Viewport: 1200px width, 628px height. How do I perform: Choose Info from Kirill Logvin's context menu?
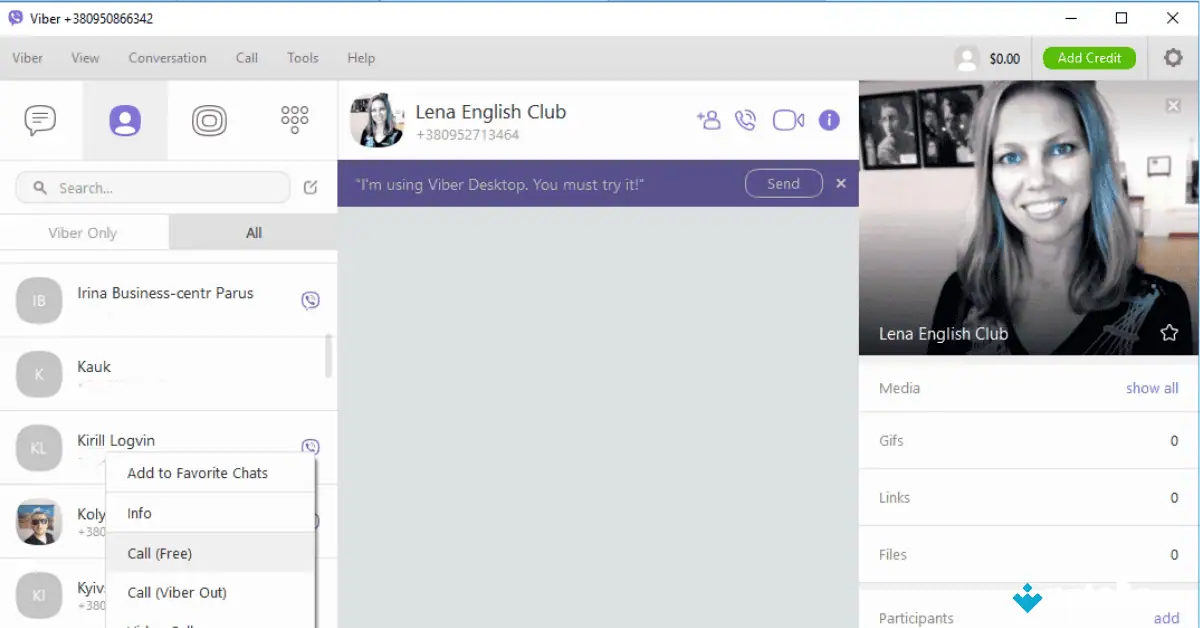(x=138, y=513)
